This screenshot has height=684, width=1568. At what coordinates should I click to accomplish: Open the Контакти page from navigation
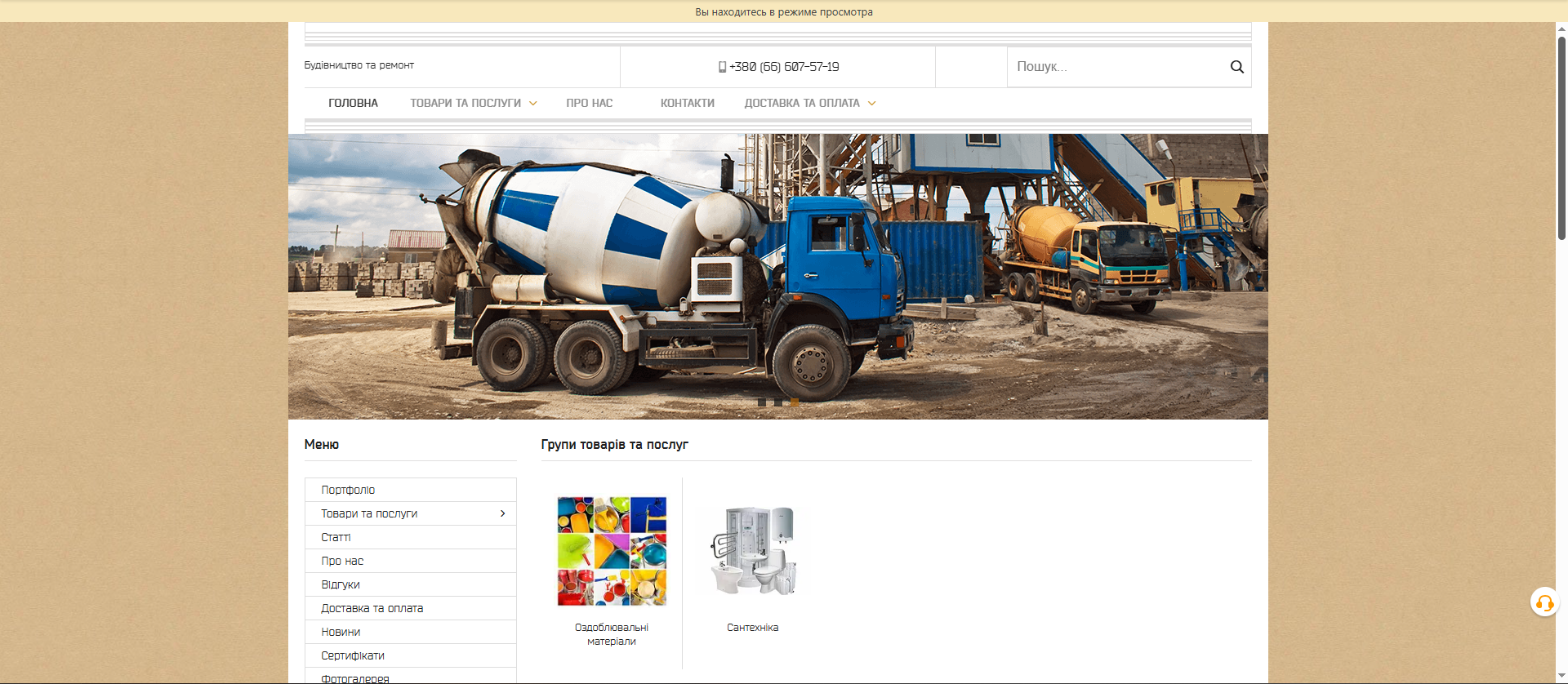tap(687, 104)
